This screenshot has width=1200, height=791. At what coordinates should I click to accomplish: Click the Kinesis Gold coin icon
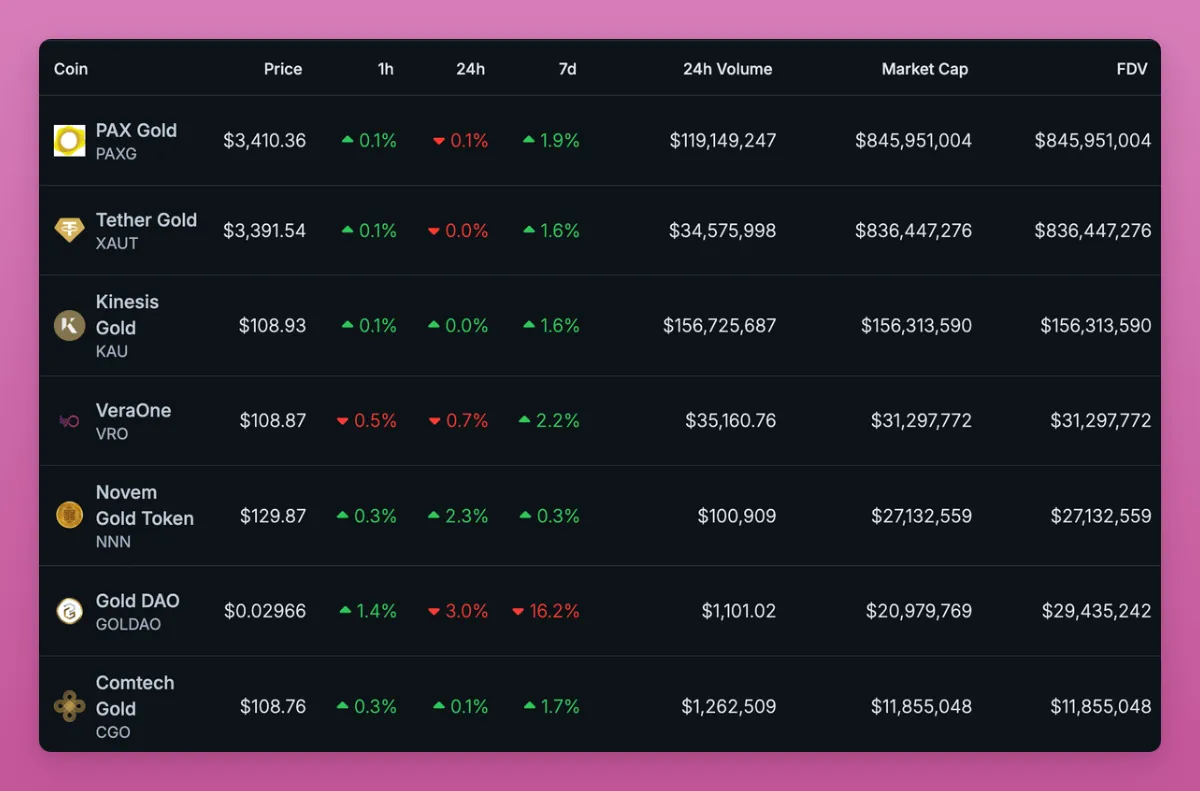point(69,326)
